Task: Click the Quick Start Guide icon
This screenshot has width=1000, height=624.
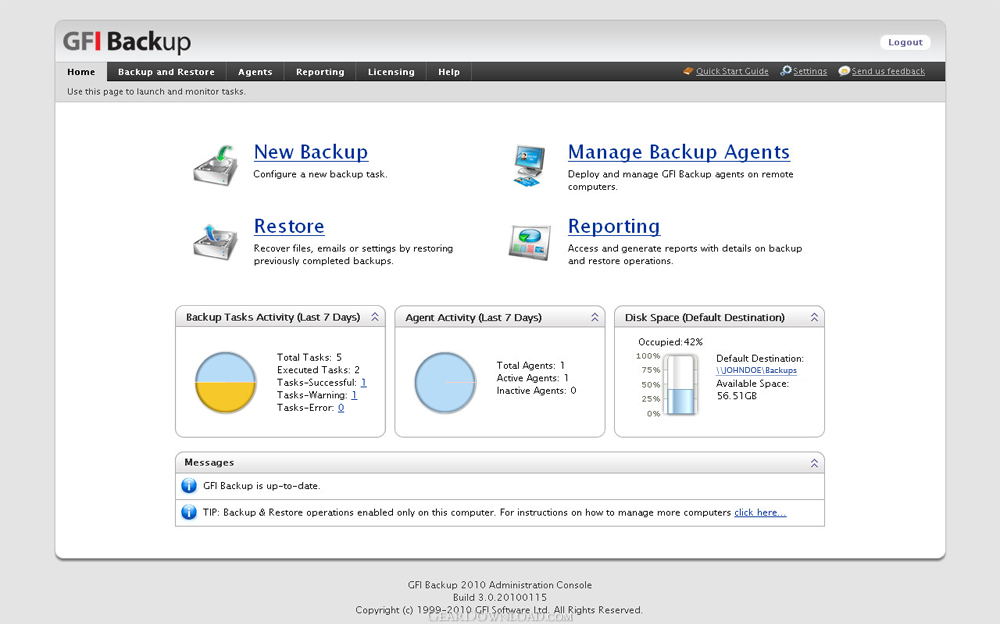Action: pyautogui.click(x=688, y=72)
